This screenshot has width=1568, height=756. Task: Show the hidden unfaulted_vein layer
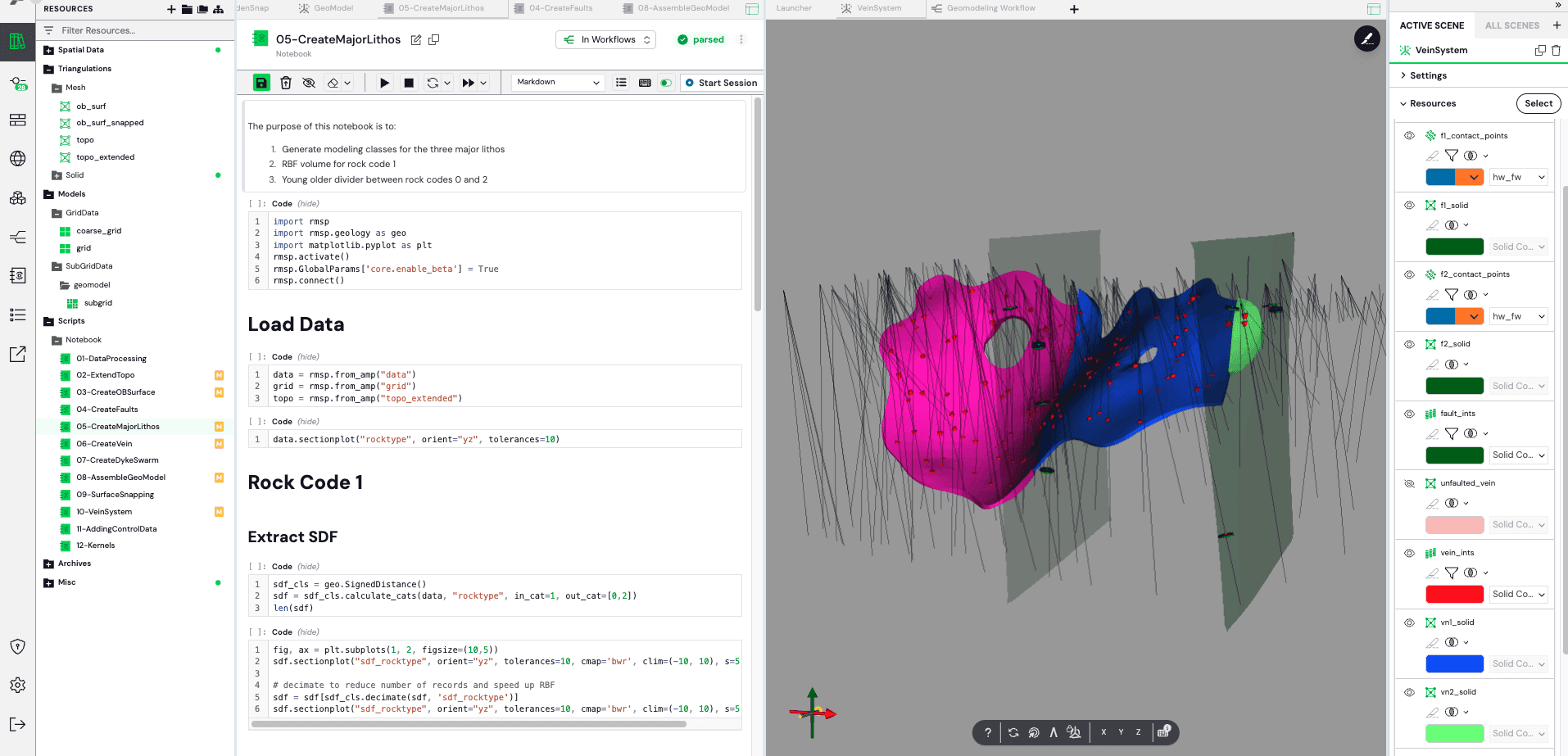[x=1409, y=483]
